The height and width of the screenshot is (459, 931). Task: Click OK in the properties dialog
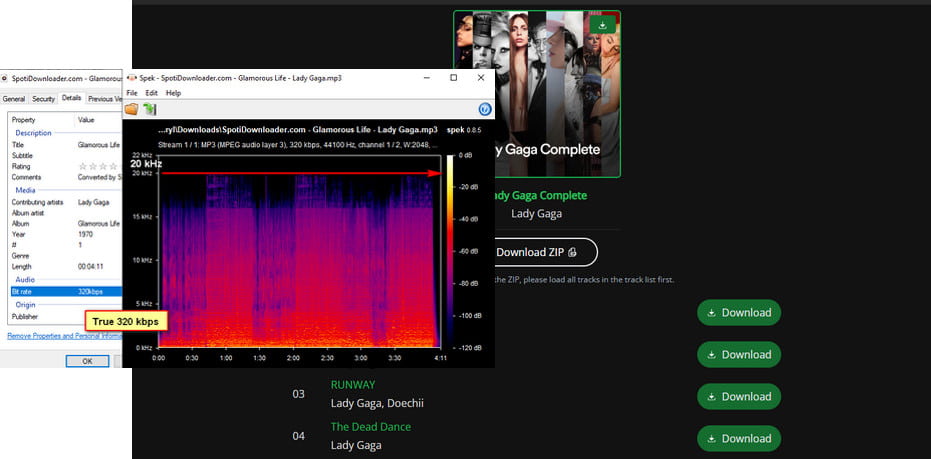[87, 361]
